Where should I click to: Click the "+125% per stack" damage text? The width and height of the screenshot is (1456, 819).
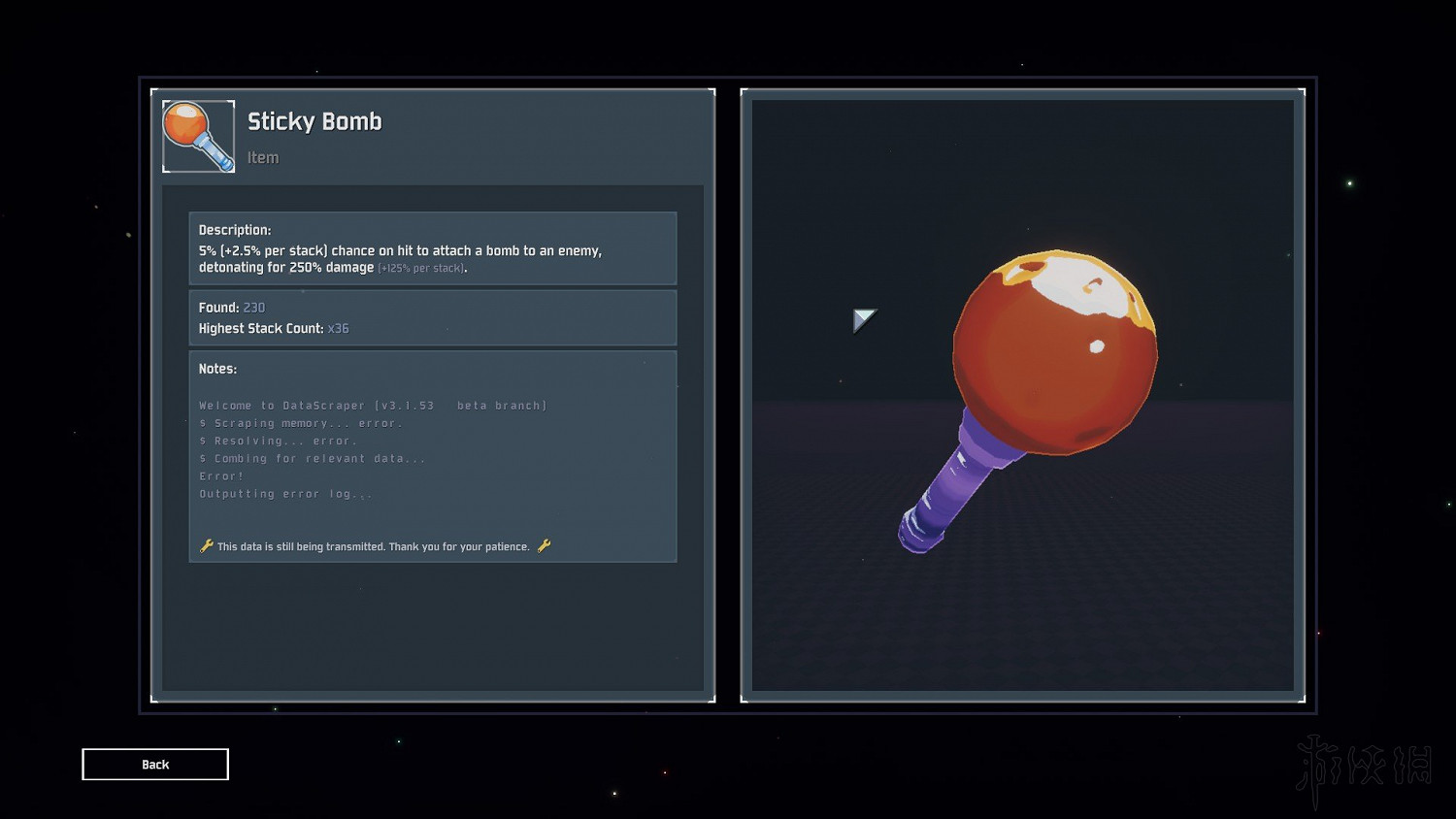point(421,269)
